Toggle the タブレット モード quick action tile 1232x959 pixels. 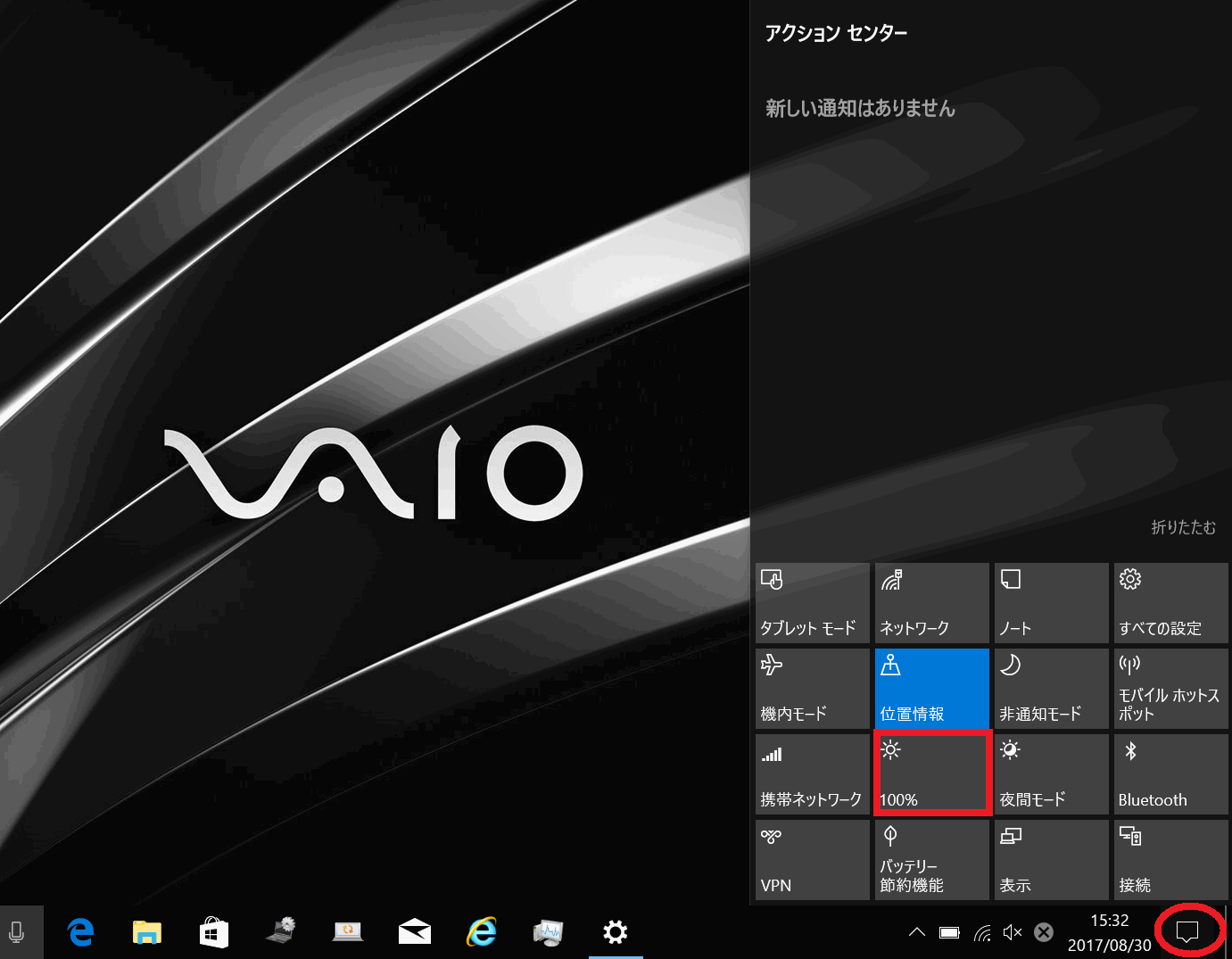click(x=812, y=603)
